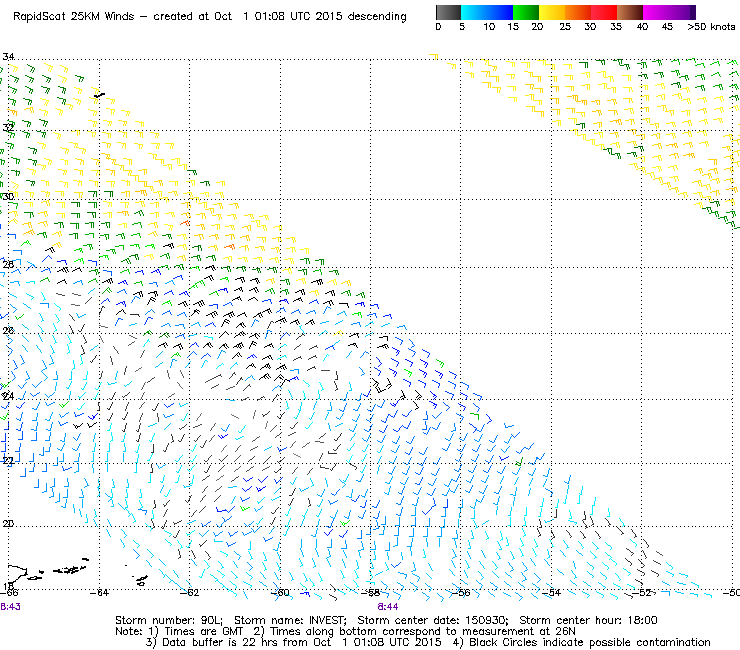Image resolution: width=740 pixels, height=650 pixels.
Task: Click the '30' legend label under color bar
Action: point(590,27)
